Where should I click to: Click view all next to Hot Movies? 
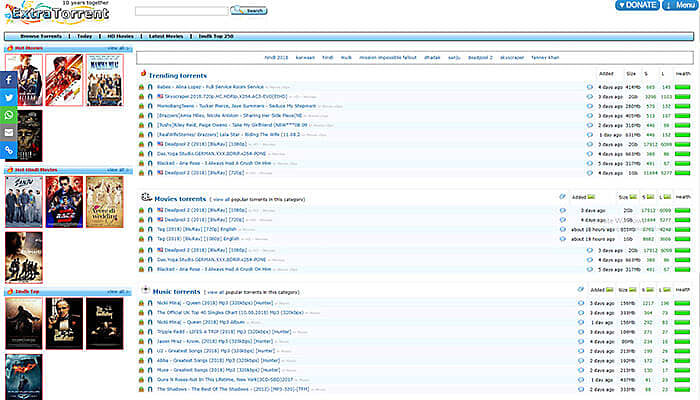coord(118,48)
